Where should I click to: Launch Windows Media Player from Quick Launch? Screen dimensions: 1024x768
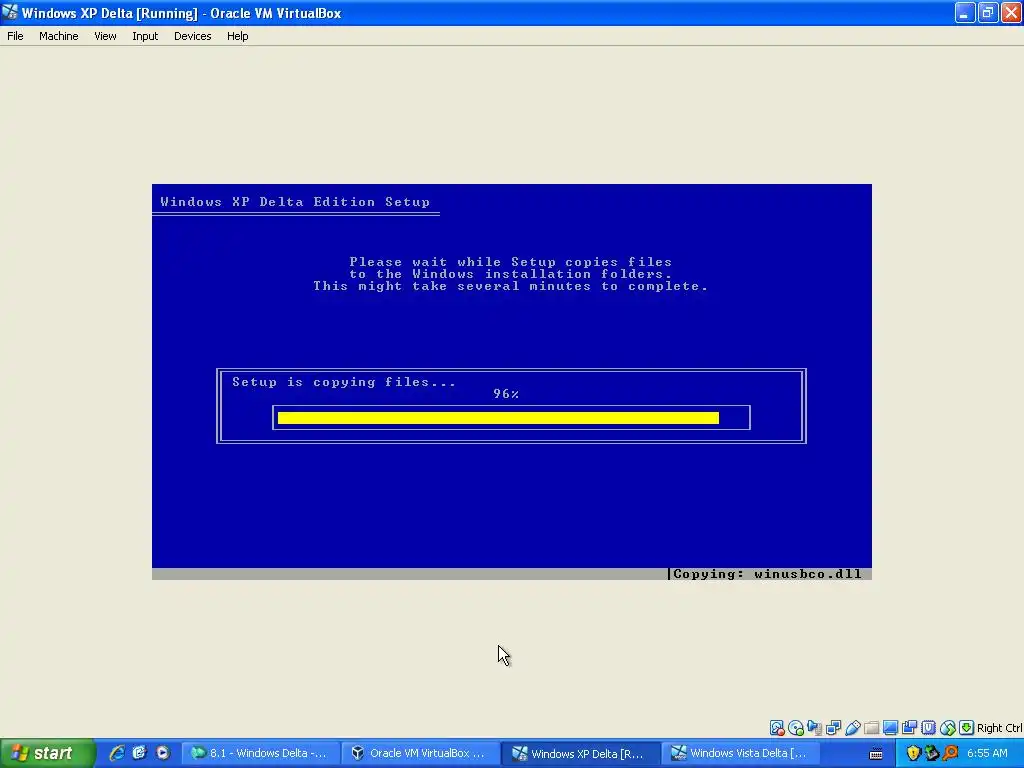coord(162,753)
